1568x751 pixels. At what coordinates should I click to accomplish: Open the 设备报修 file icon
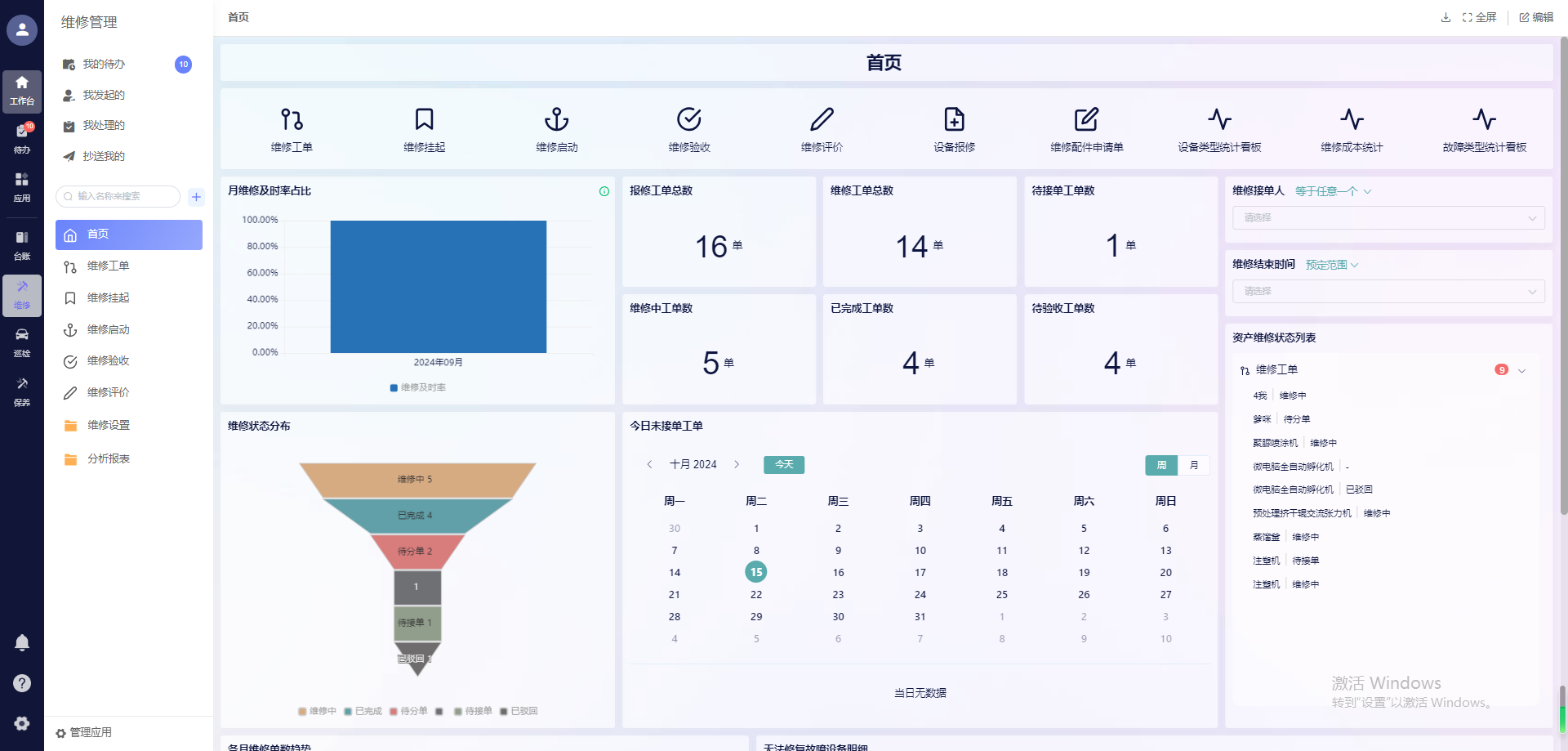coord(954,120)
